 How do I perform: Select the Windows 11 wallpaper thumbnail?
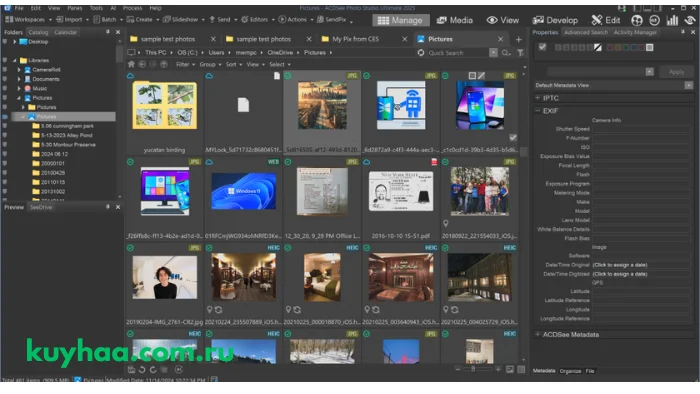[x=243, y=191]
